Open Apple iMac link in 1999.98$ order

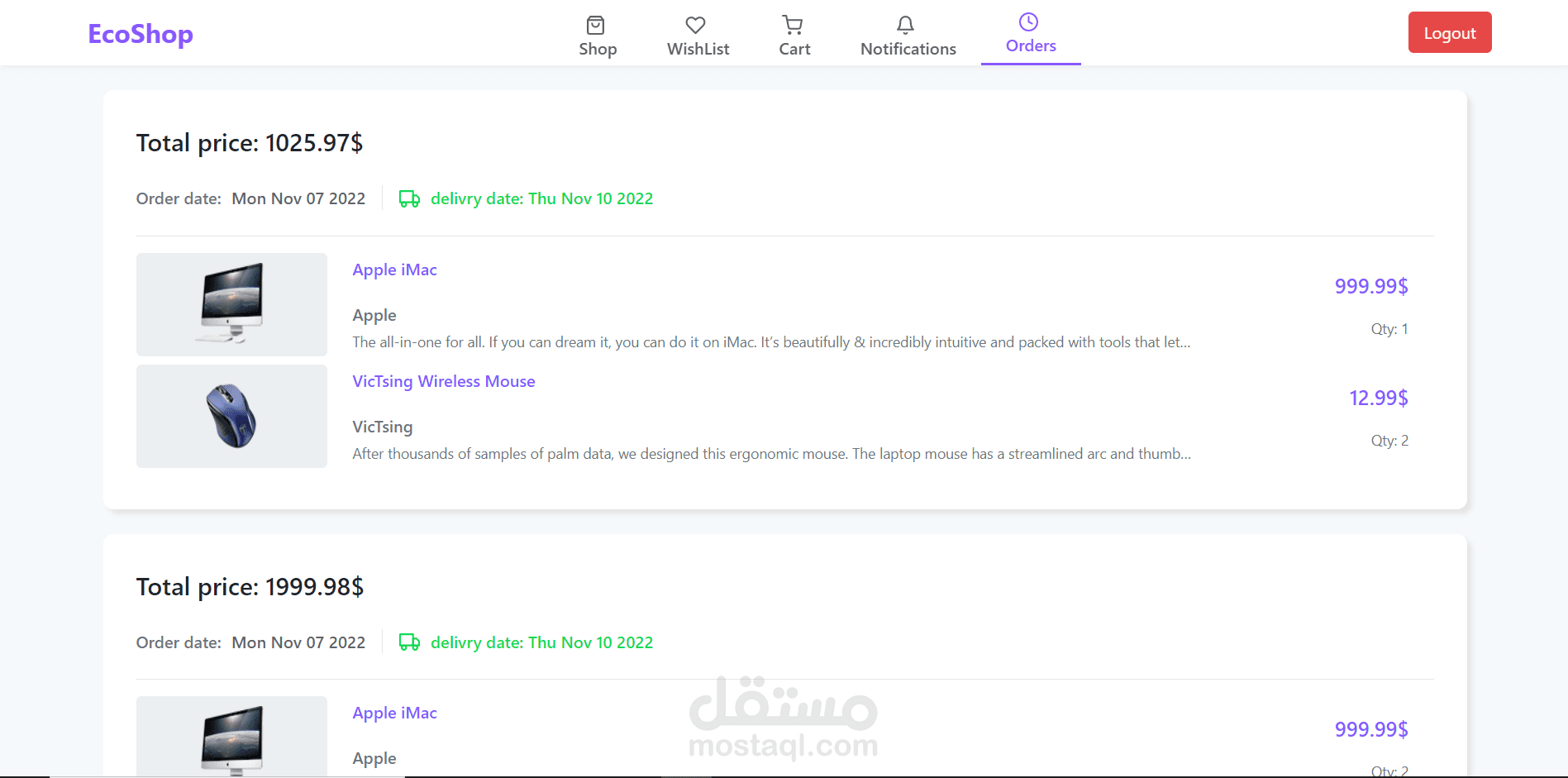(394, 713)
